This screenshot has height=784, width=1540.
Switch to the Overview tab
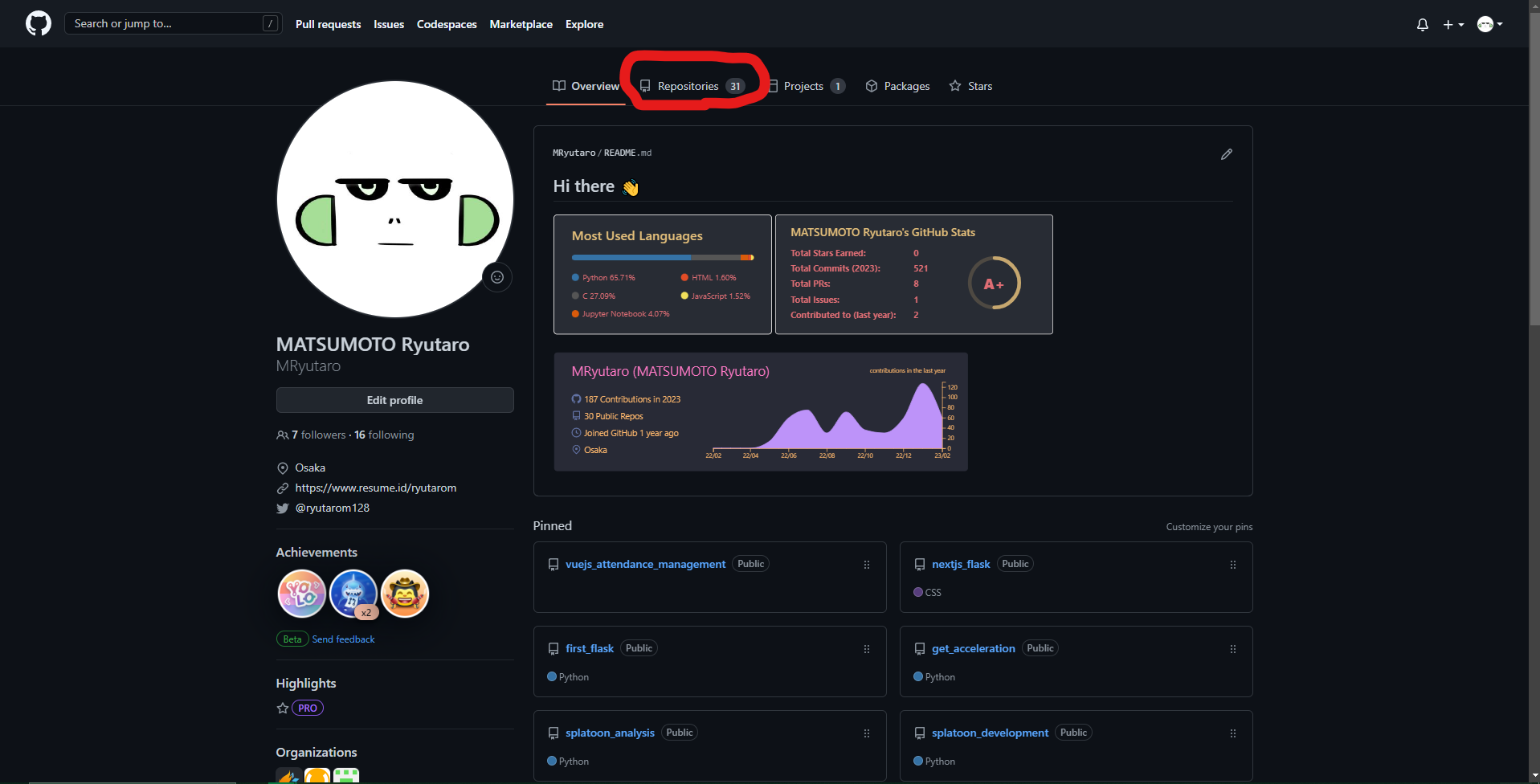586,86
